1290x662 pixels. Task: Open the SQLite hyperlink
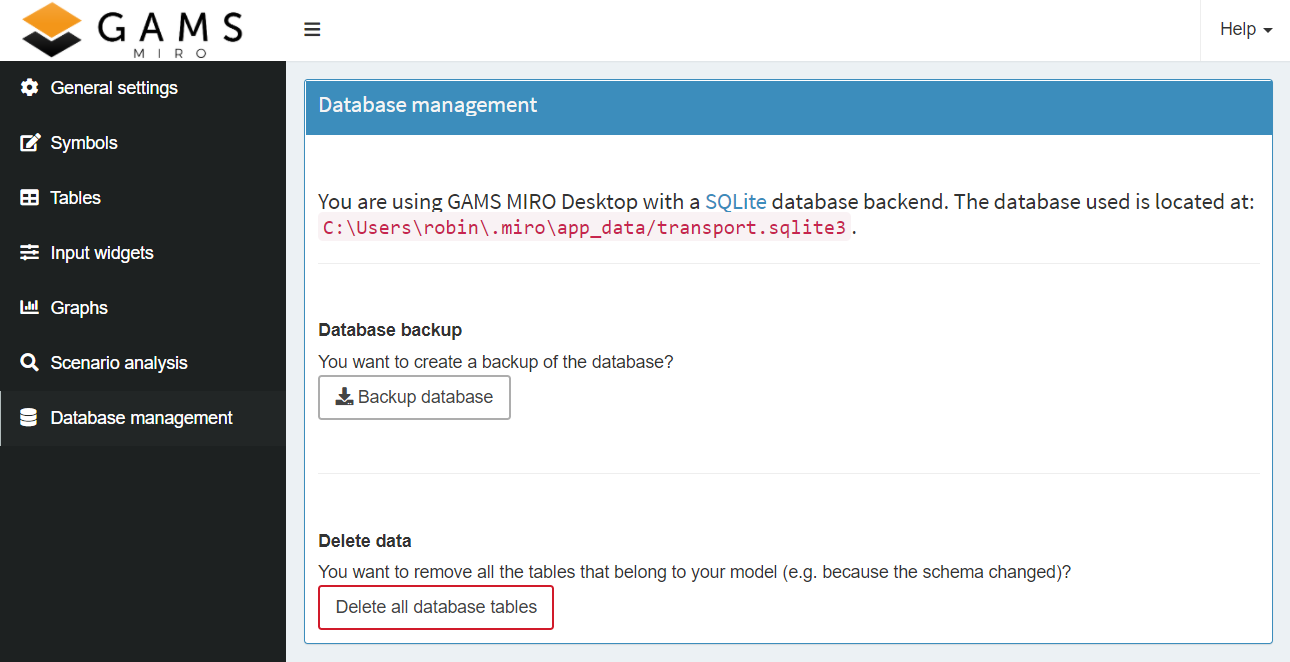point(736,201)
